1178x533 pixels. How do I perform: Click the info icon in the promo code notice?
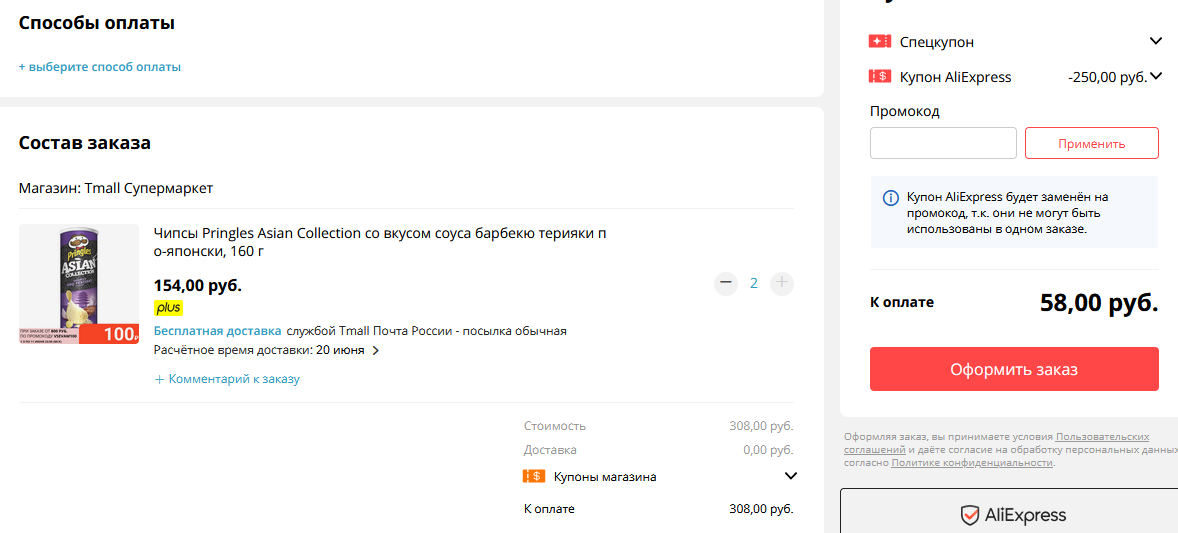pos(890,198)
